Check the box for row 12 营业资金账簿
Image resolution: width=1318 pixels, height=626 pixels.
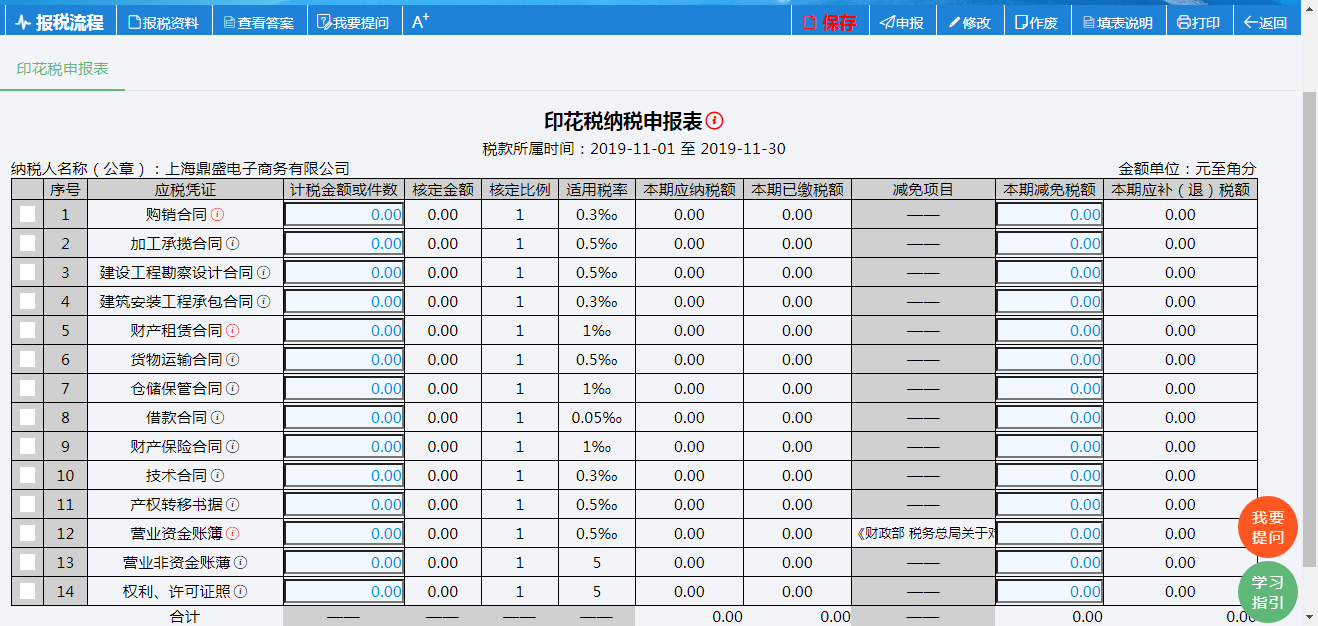(27, 533)
